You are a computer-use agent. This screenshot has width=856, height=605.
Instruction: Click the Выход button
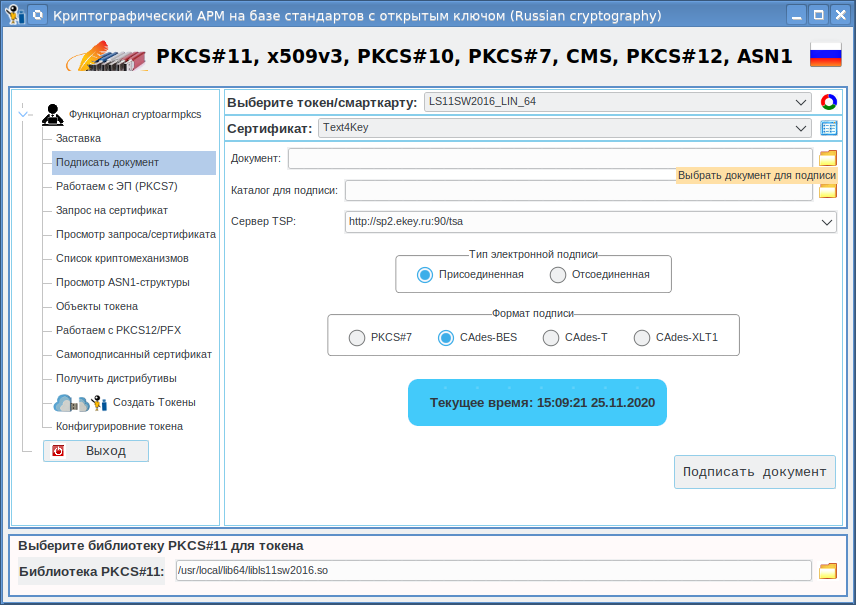pos(96,451)
